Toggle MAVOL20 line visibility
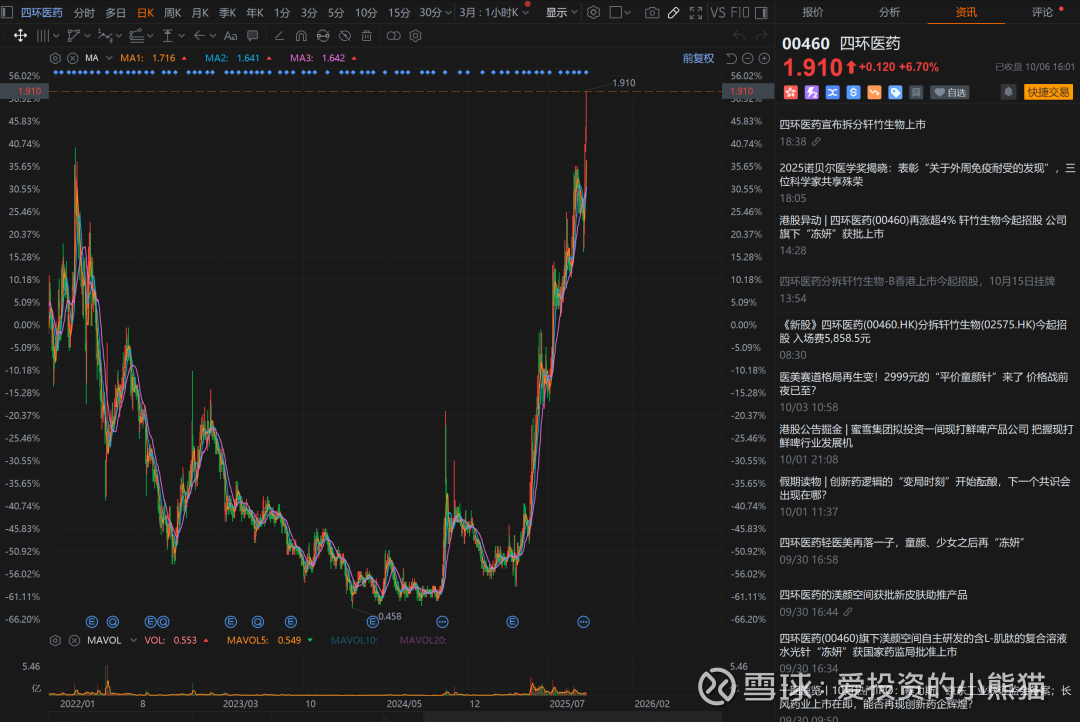Screen dimensions: 1080x722 click(423, 641)
